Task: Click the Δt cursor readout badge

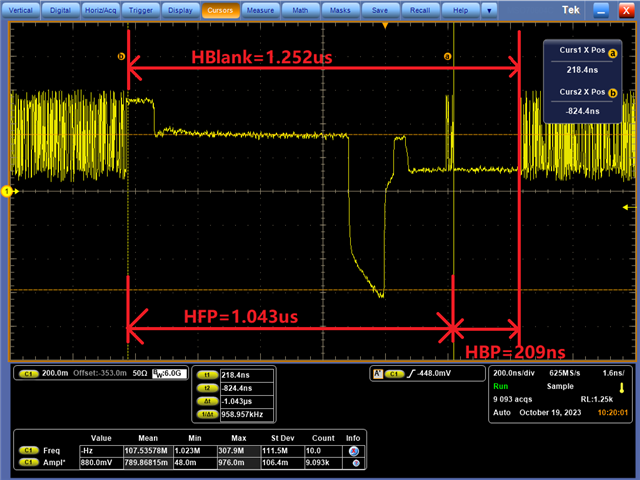Action: tap(207, 401)
